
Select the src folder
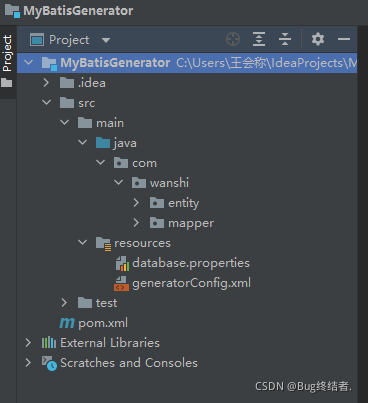(86, 103)
